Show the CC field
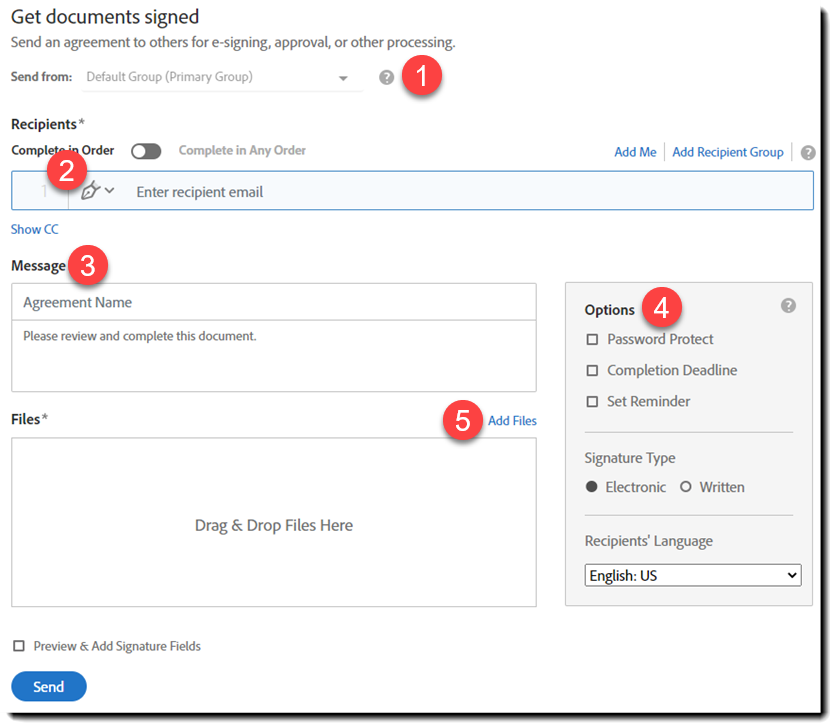The image size is (830, 725). pyautogui.click(x=34, y=229)
